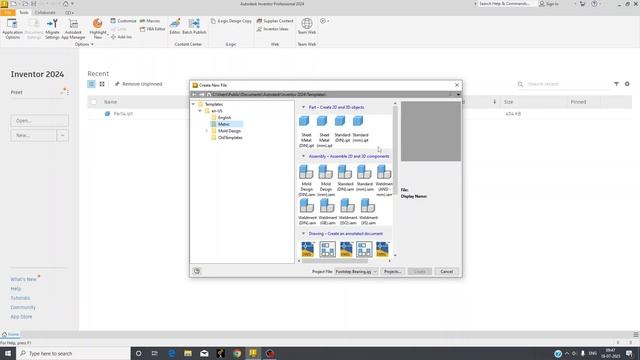The image size is (640, 360).
Task: Click Cancel in Create New File dialog
Action: pos(447,271)
